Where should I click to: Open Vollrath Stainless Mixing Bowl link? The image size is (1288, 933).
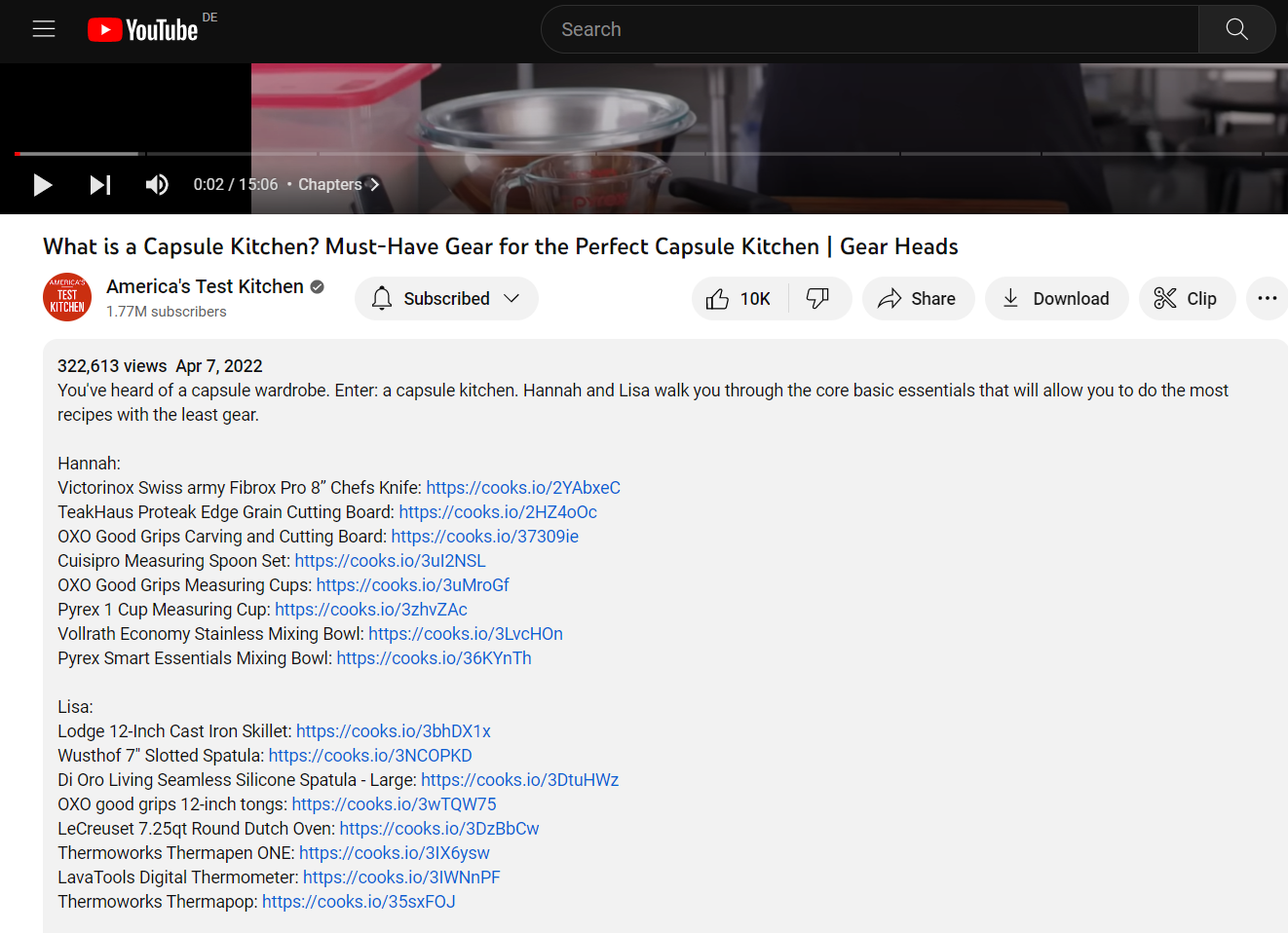[466, 634]
